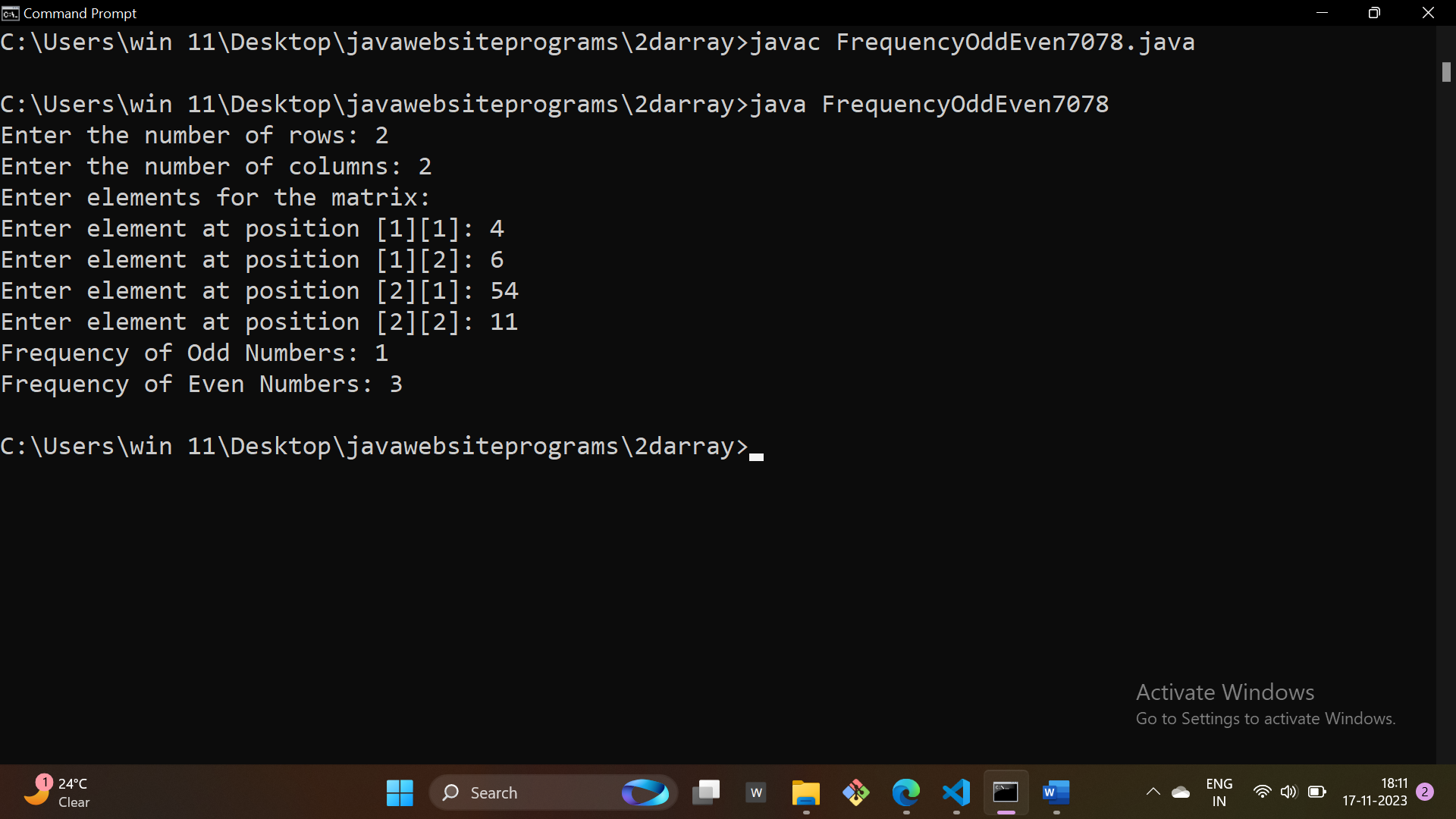Click the taskbar Search box
The image size is (1456, 819).
[531, 792]
